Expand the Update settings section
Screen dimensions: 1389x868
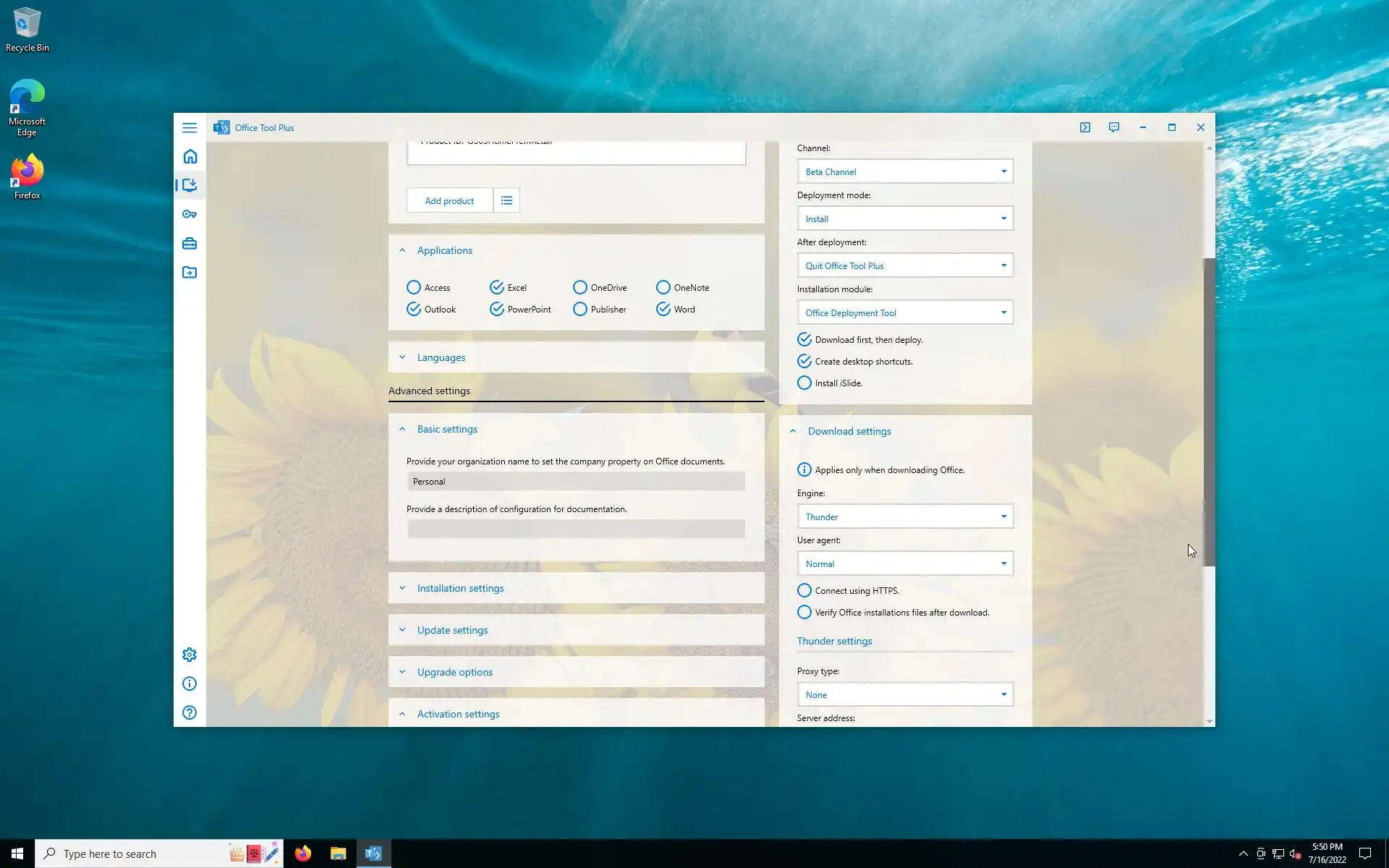pyautogui.click(x=452, y=630)
